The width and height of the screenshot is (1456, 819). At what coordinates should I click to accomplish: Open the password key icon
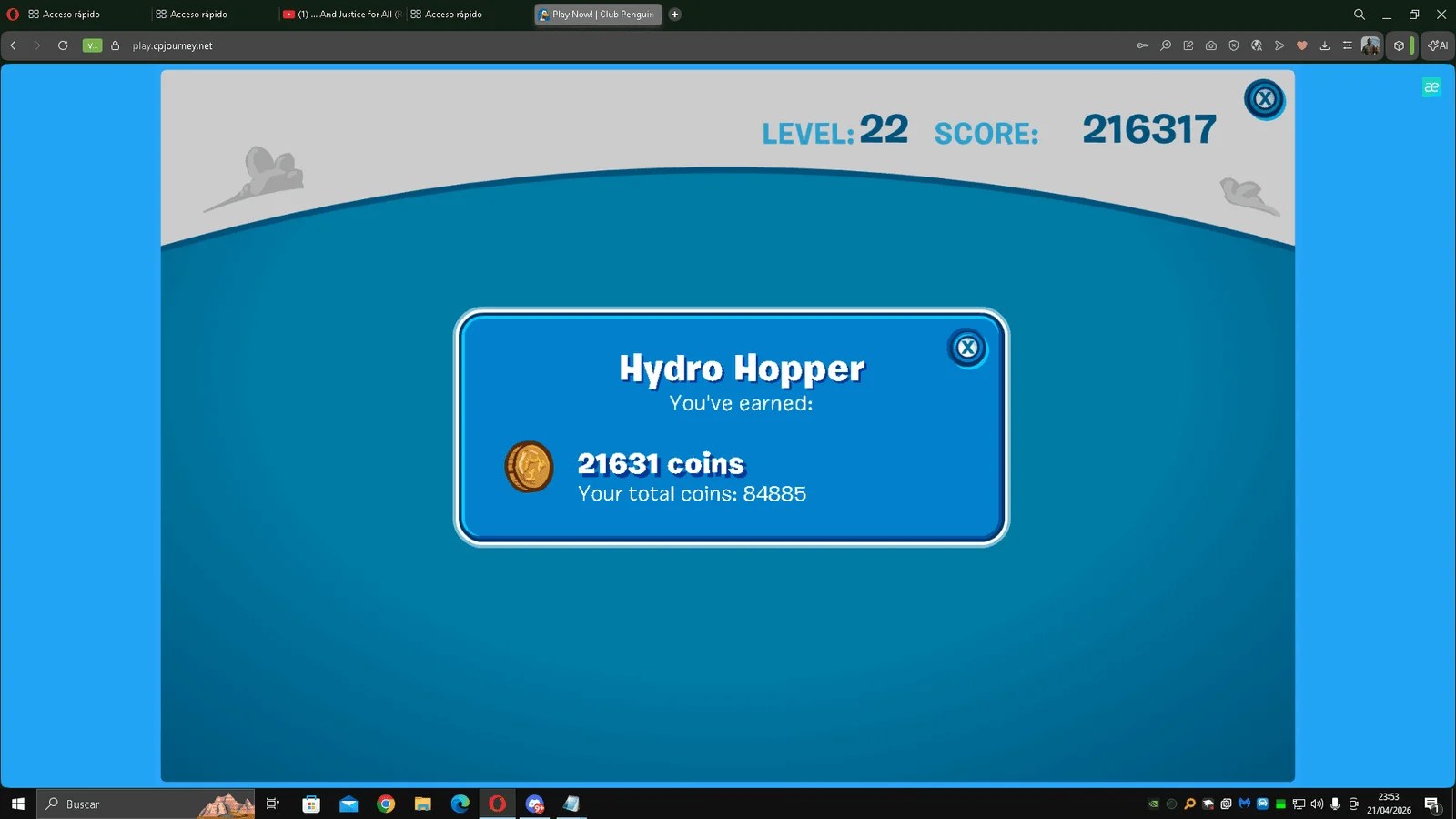(1142, 45)
